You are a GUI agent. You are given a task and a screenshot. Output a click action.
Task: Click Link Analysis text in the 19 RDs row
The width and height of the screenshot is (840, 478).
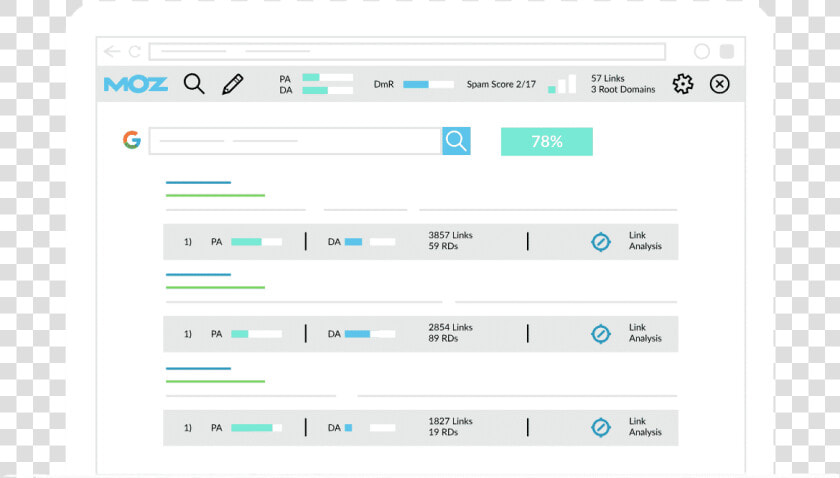645,427
